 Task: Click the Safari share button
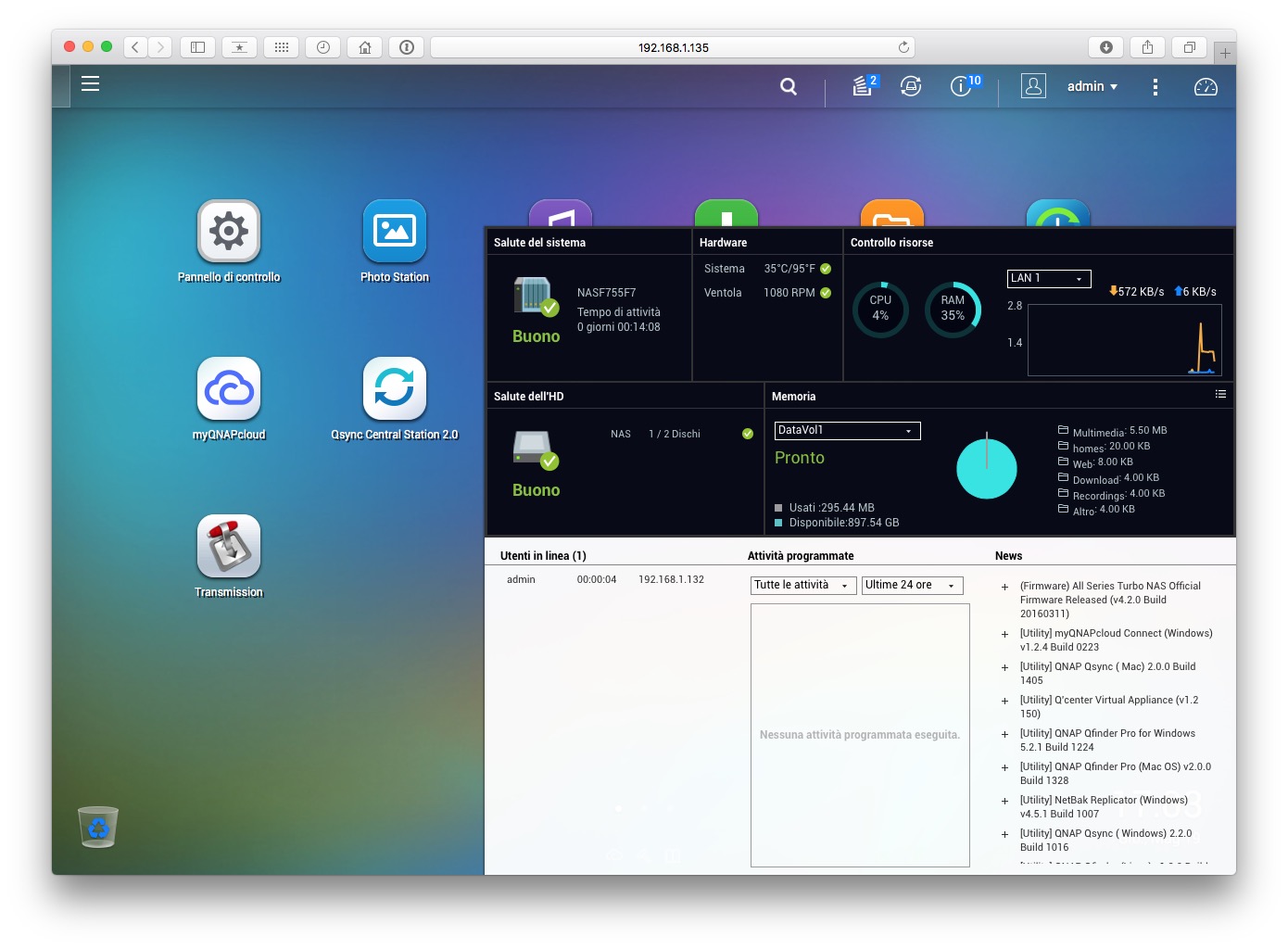point(1147,47)
